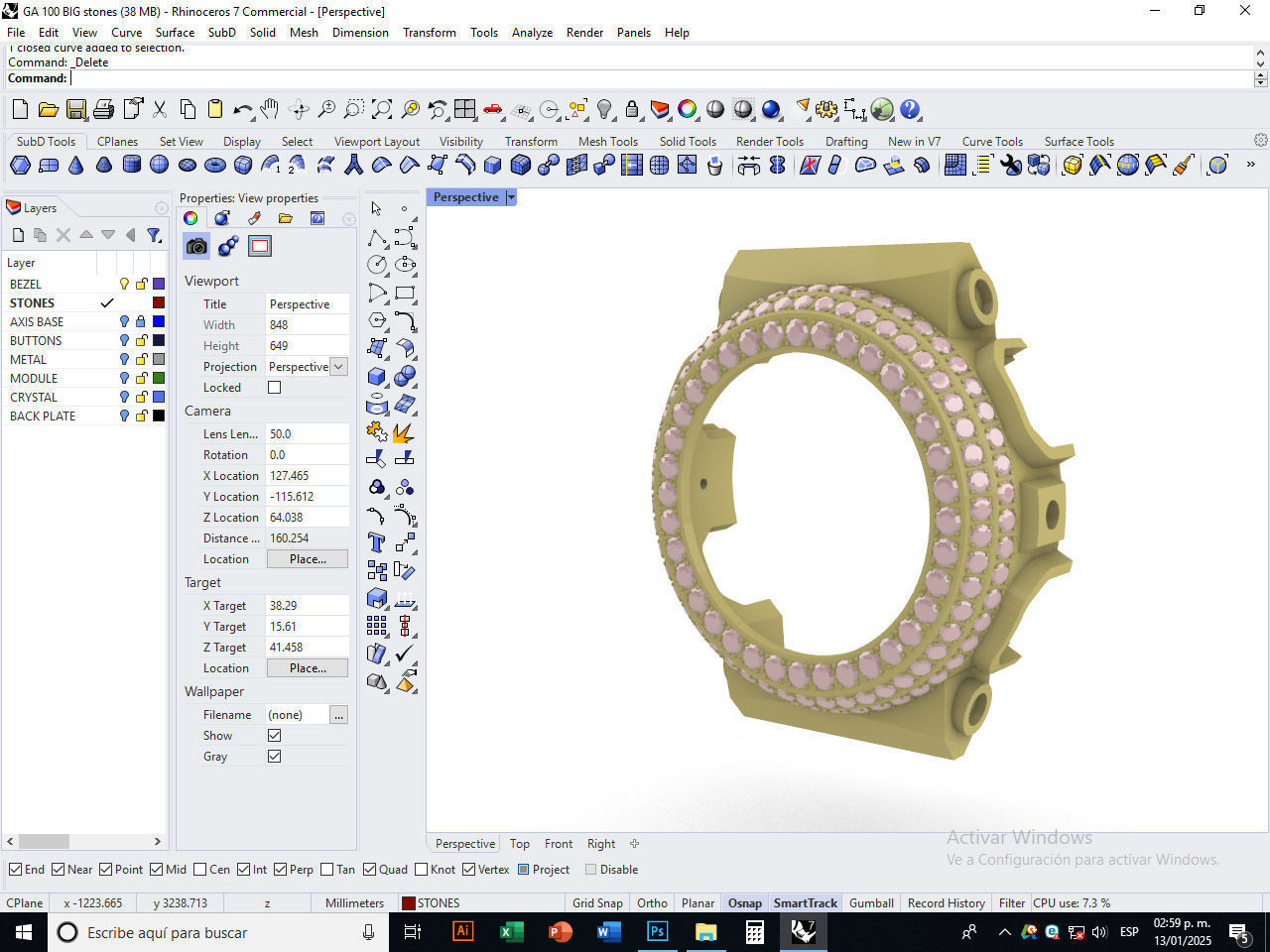Select the Pan hand tool icon

(x=270, y=109)
